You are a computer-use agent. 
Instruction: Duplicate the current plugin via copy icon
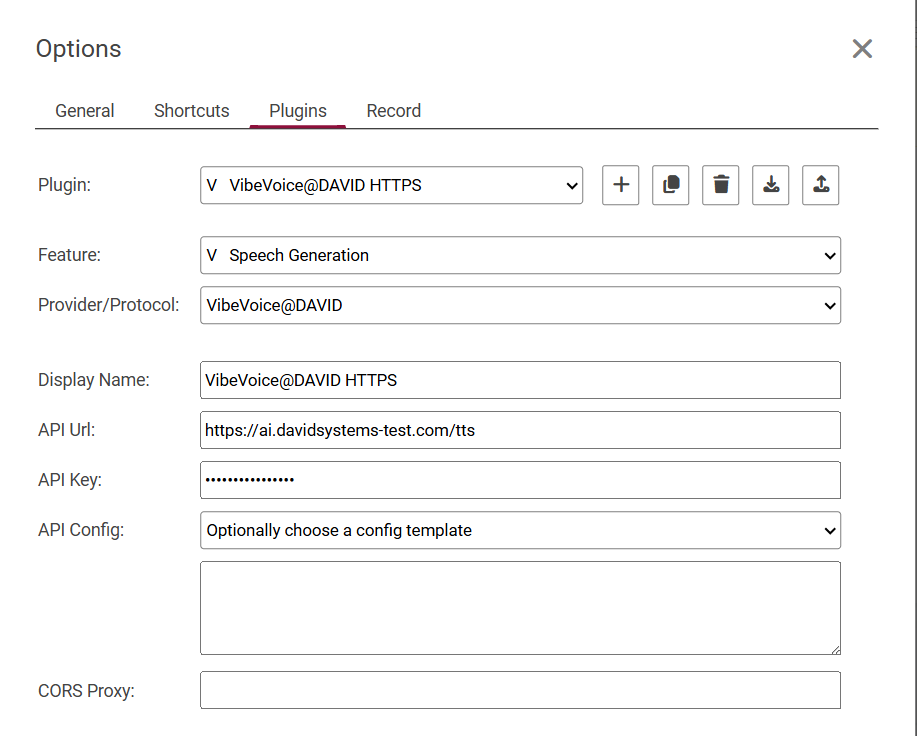pos(671,185)
